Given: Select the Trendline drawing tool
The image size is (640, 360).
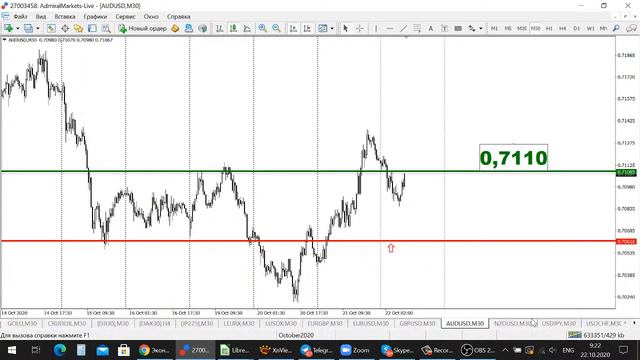Looking at the screenshot, I should click(403, 28).
